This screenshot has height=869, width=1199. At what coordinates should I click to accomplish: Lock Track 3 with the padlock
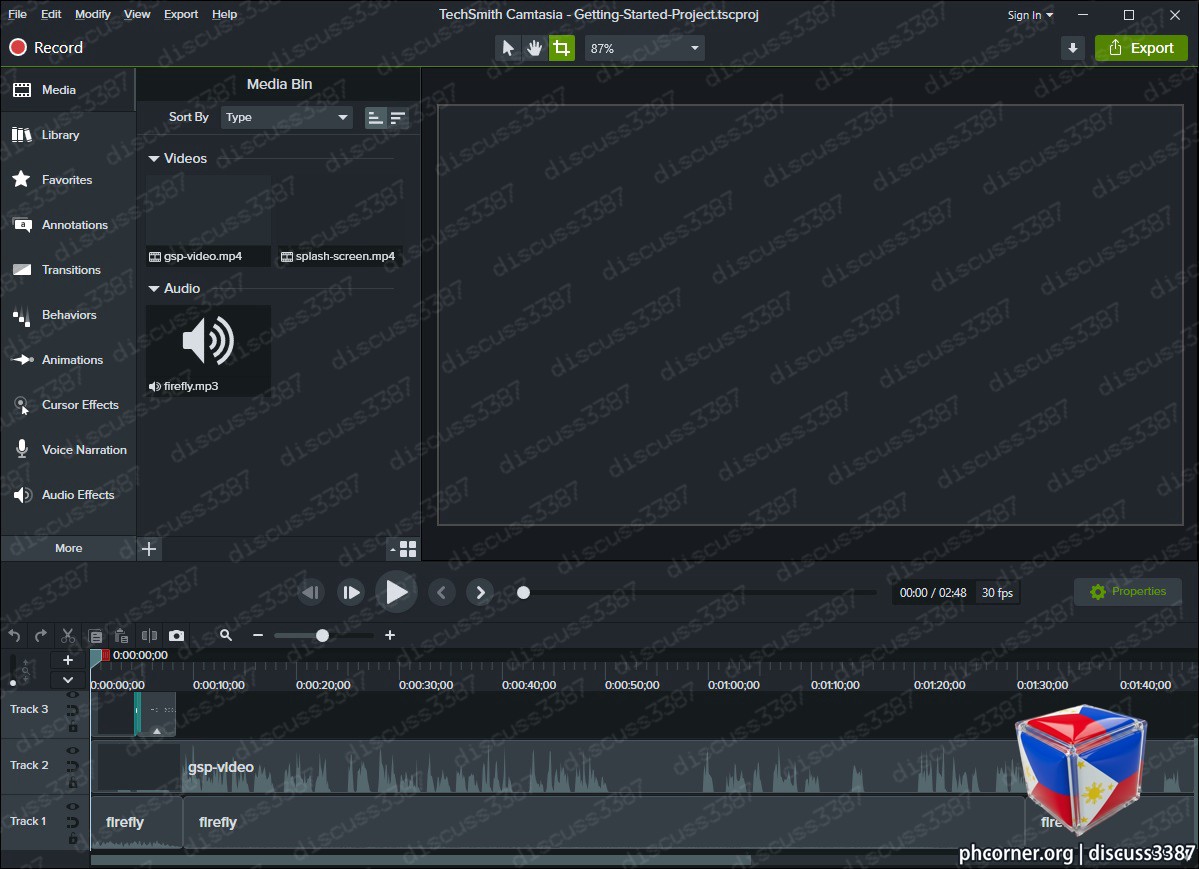[x=73, y=727]
